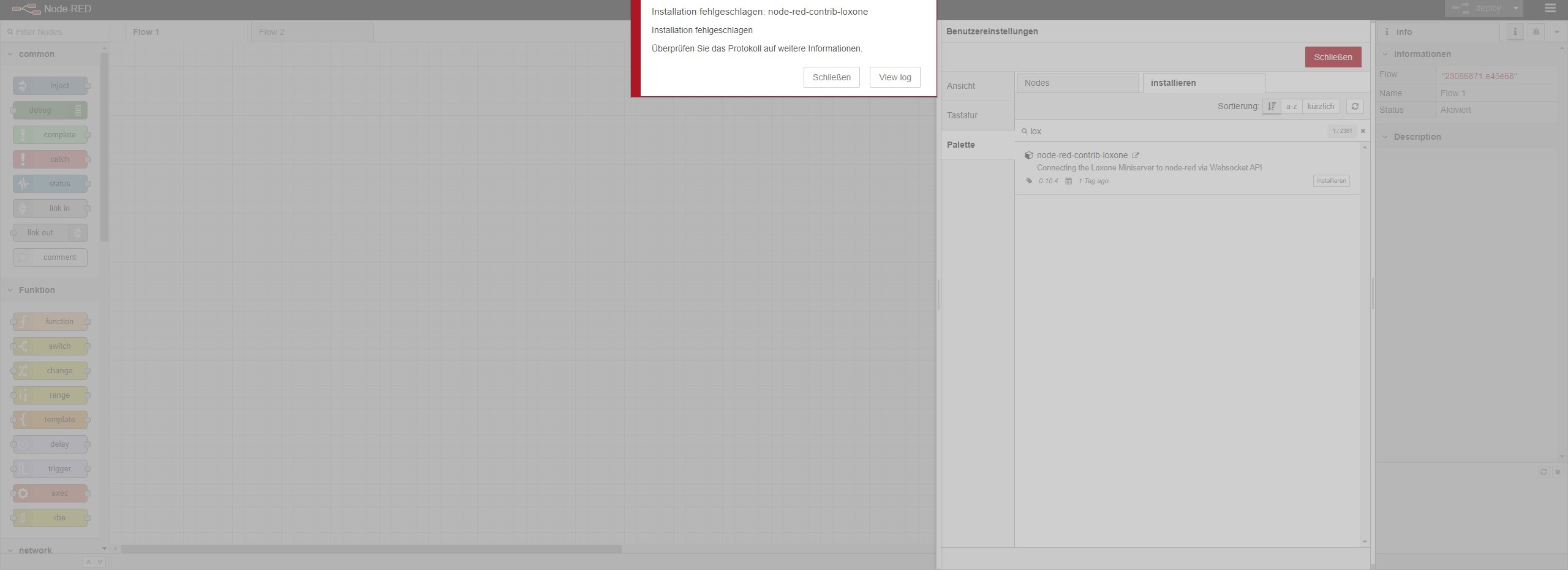Screen dimensions: 1568x570
Task: Open the Palette settings section
Action: (x=978, y=145)
